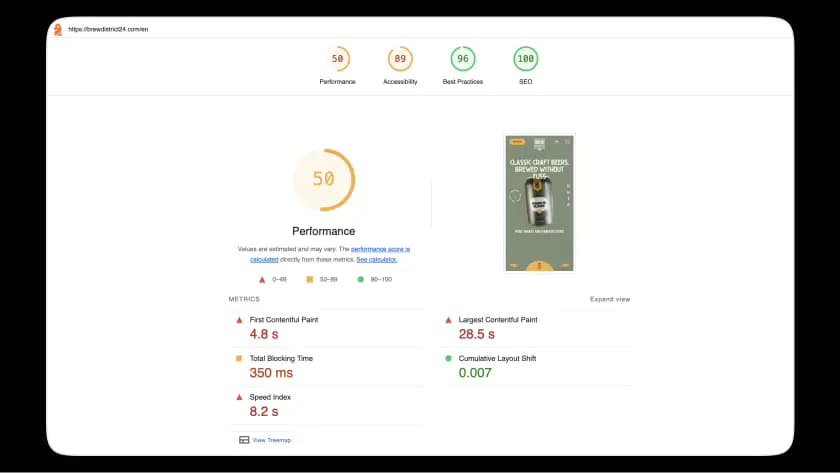Click the red triangle 0–49 legend icon
Screen dimensions: 840x473
(x=262, y=280)
